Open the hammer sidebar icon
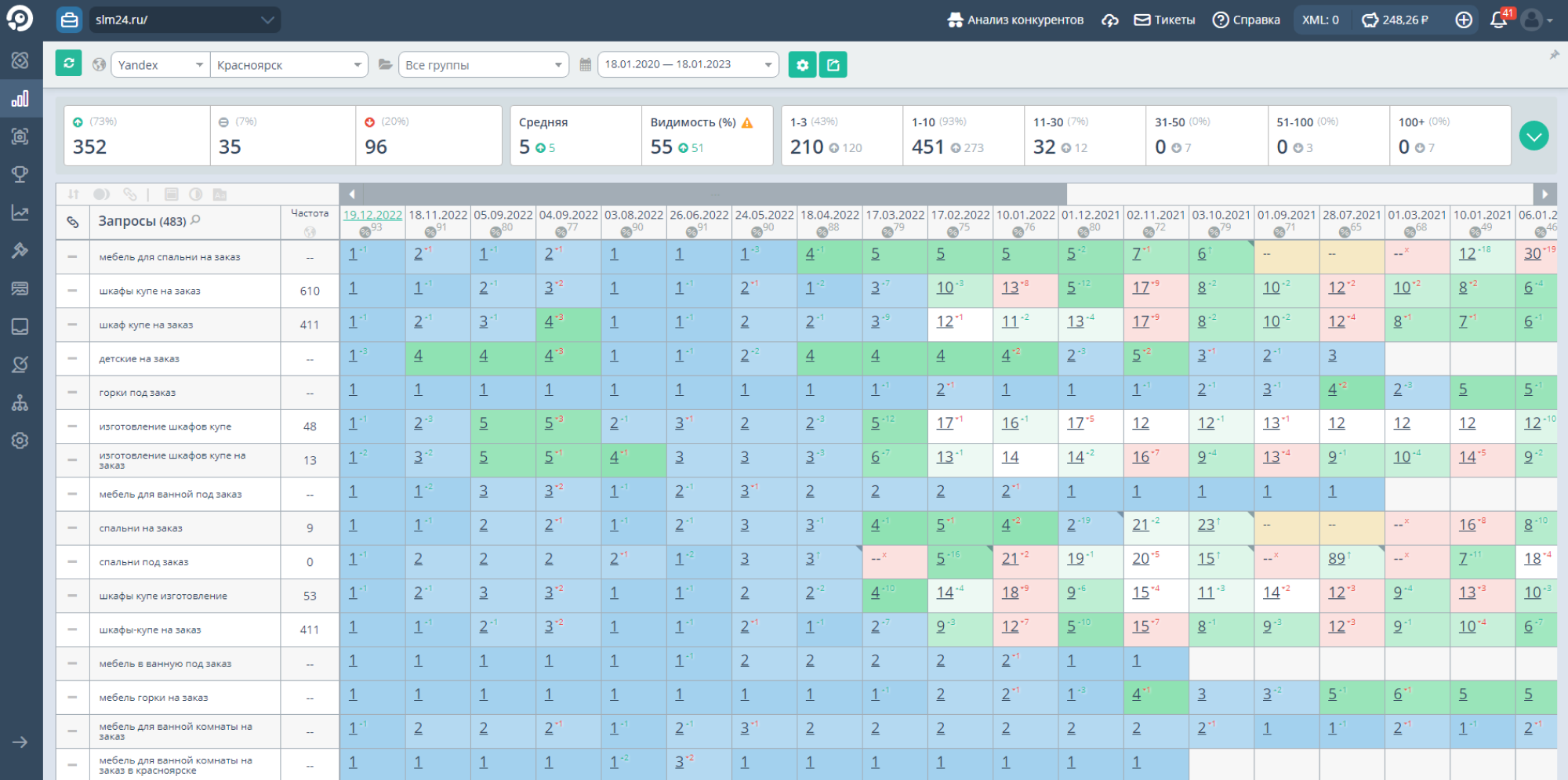This screenshot has width=1568, height=780. click(x=20, y=251)
